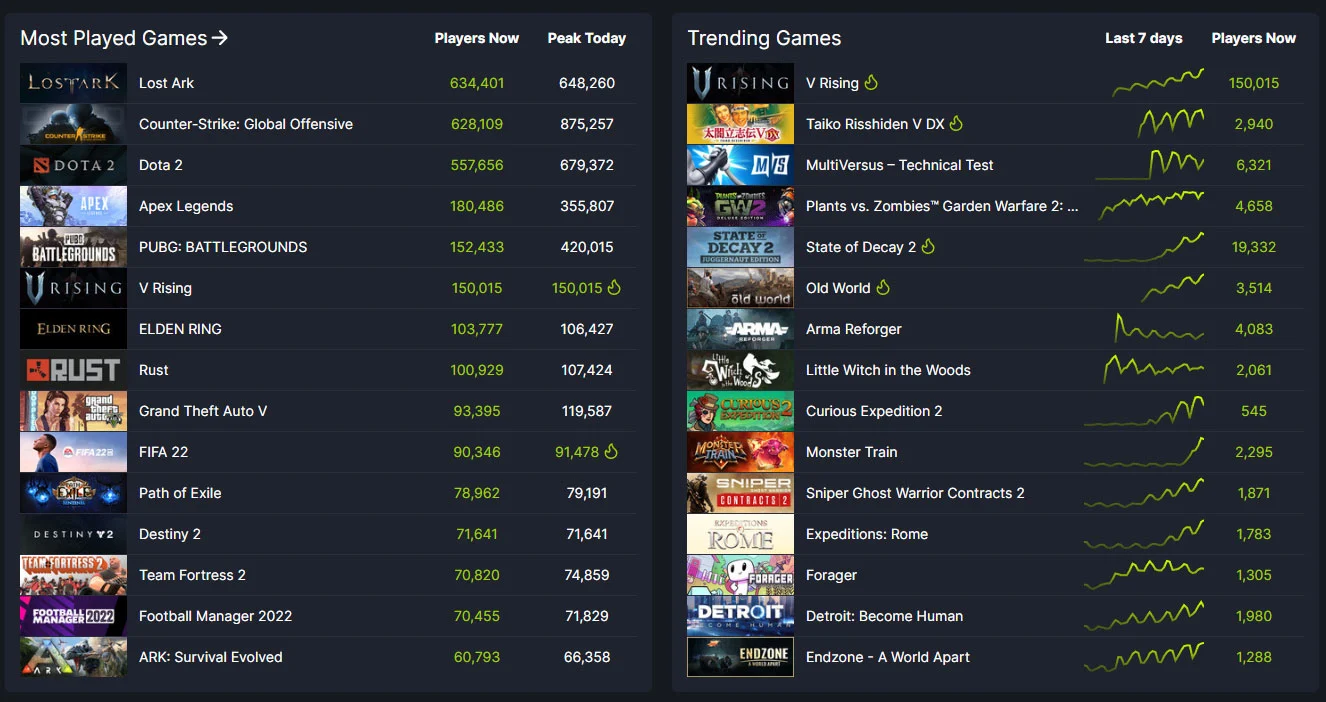Image resolution: width=1326 pixels, height=702 pixels.
Task: Click V Rising thumbnail in Trending Games
Action: (741, 83)
